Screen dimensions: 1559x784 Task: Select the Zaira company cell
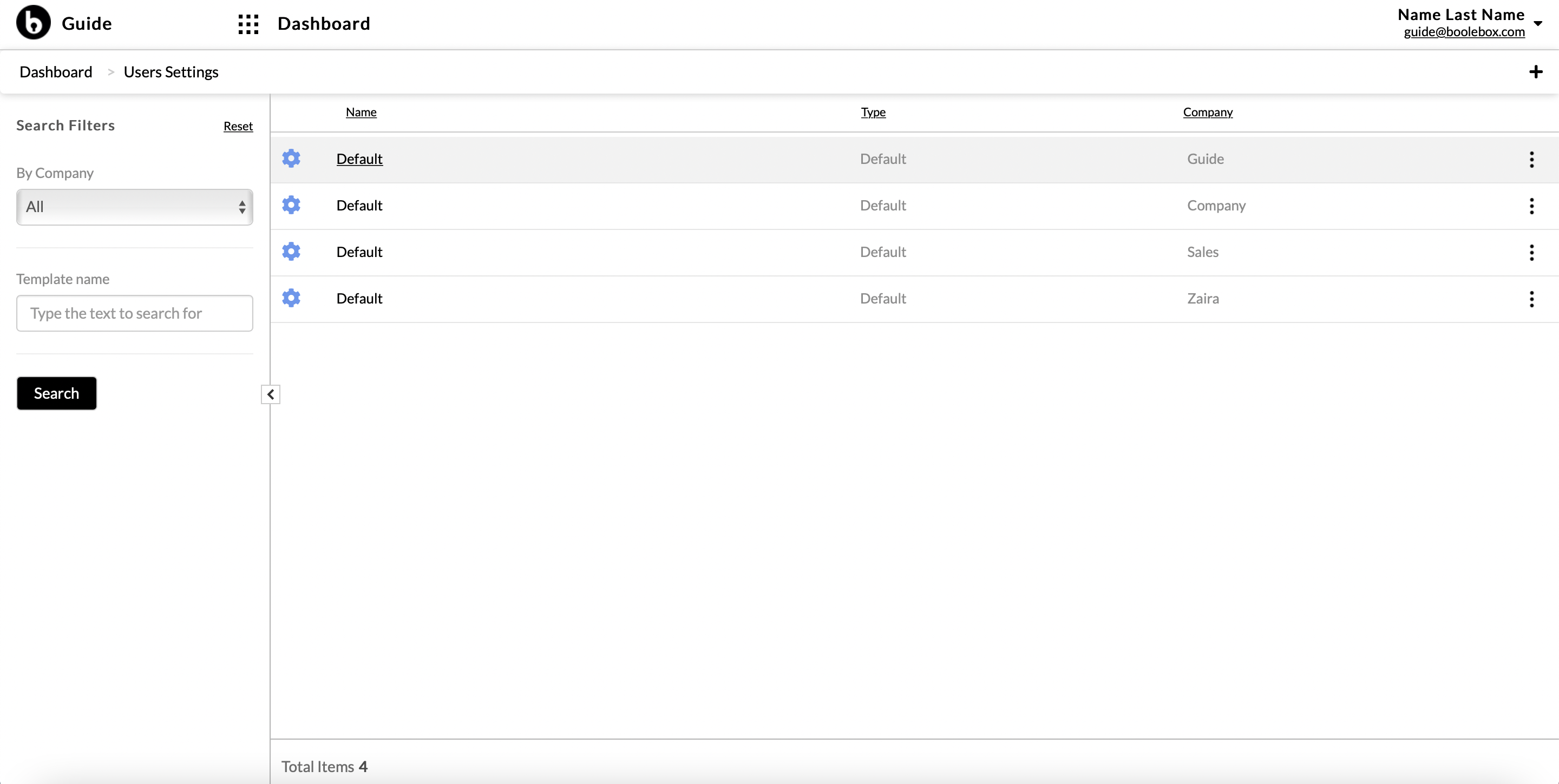1202,298
